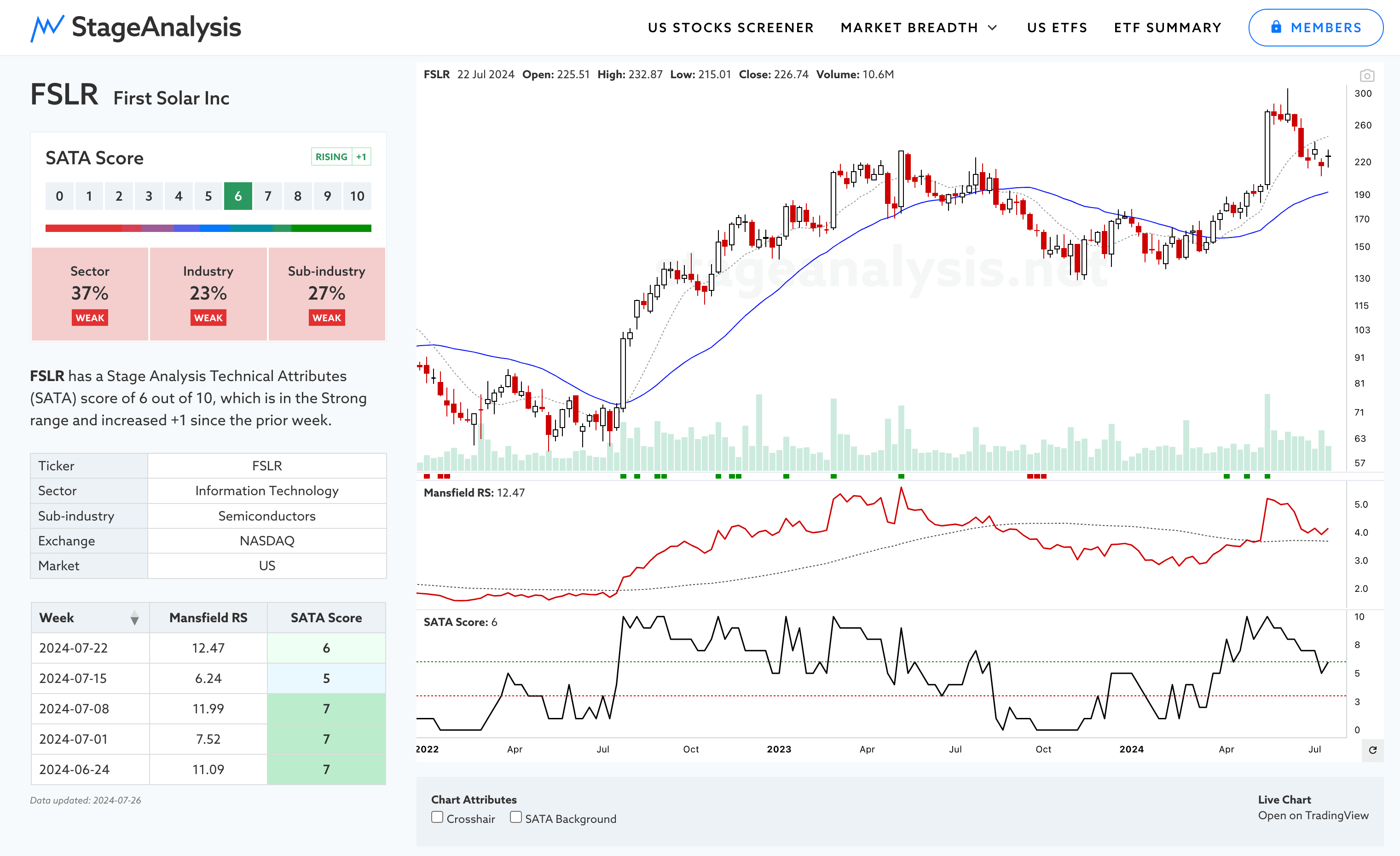Image resolution: width=1400 pixels, height=856 pixels.
Task: Click the First Solar Inc heading
Action: [171, 98]
